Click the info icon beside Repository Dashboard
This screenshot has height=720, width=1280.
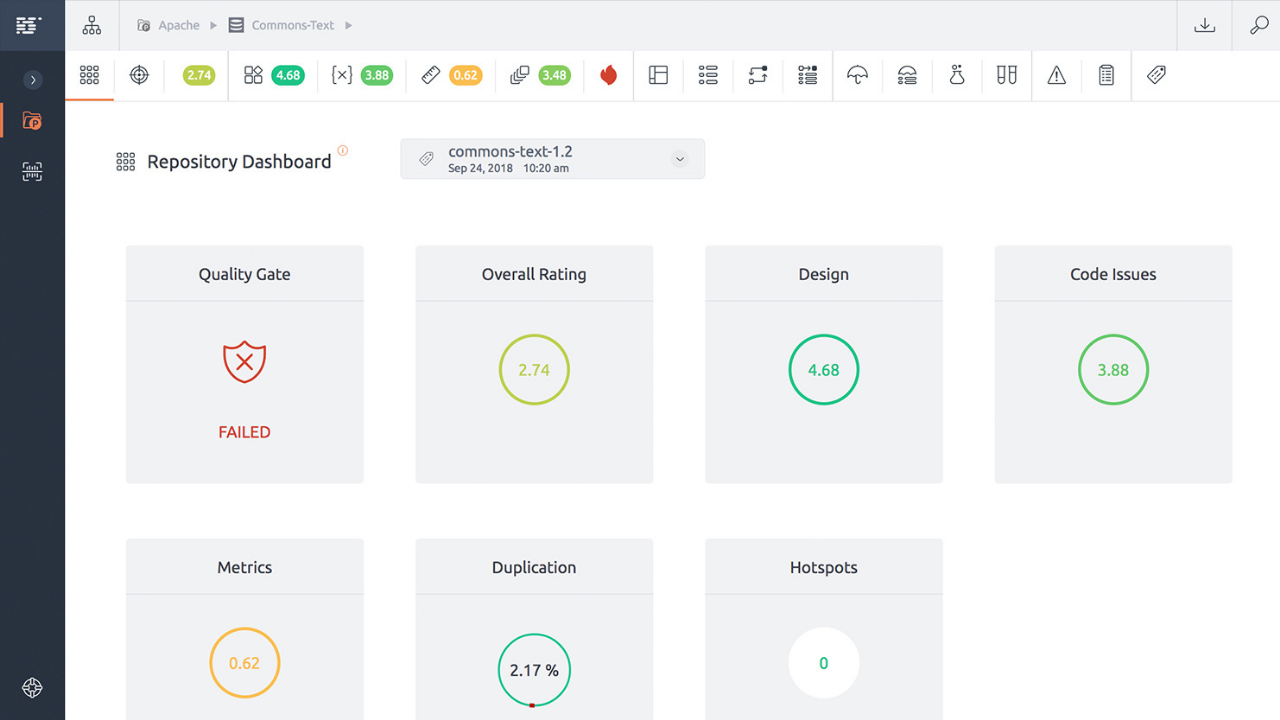[x=343, y=151]
